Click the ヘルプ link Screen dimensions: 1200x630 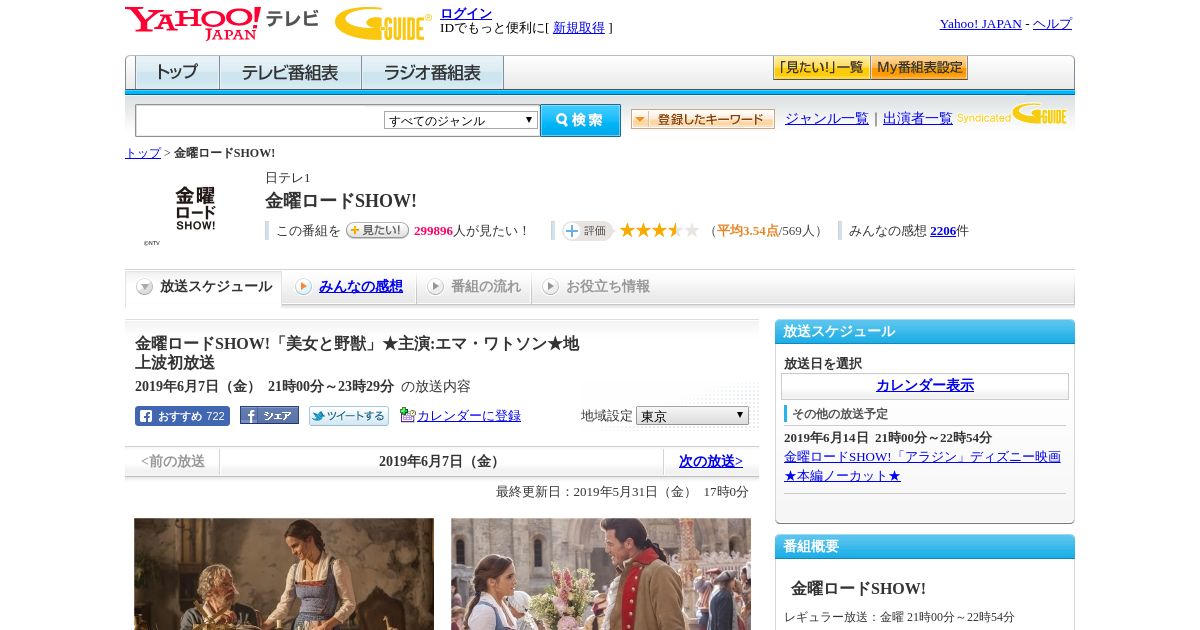[x=1052, y=23]
